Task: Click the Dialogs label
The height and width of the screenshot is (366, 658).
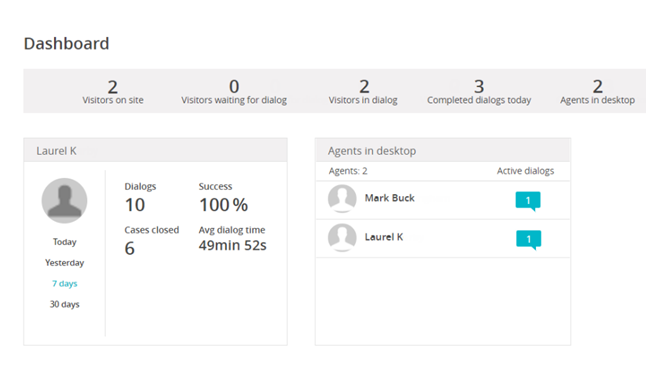Action: tap(140, 186)
